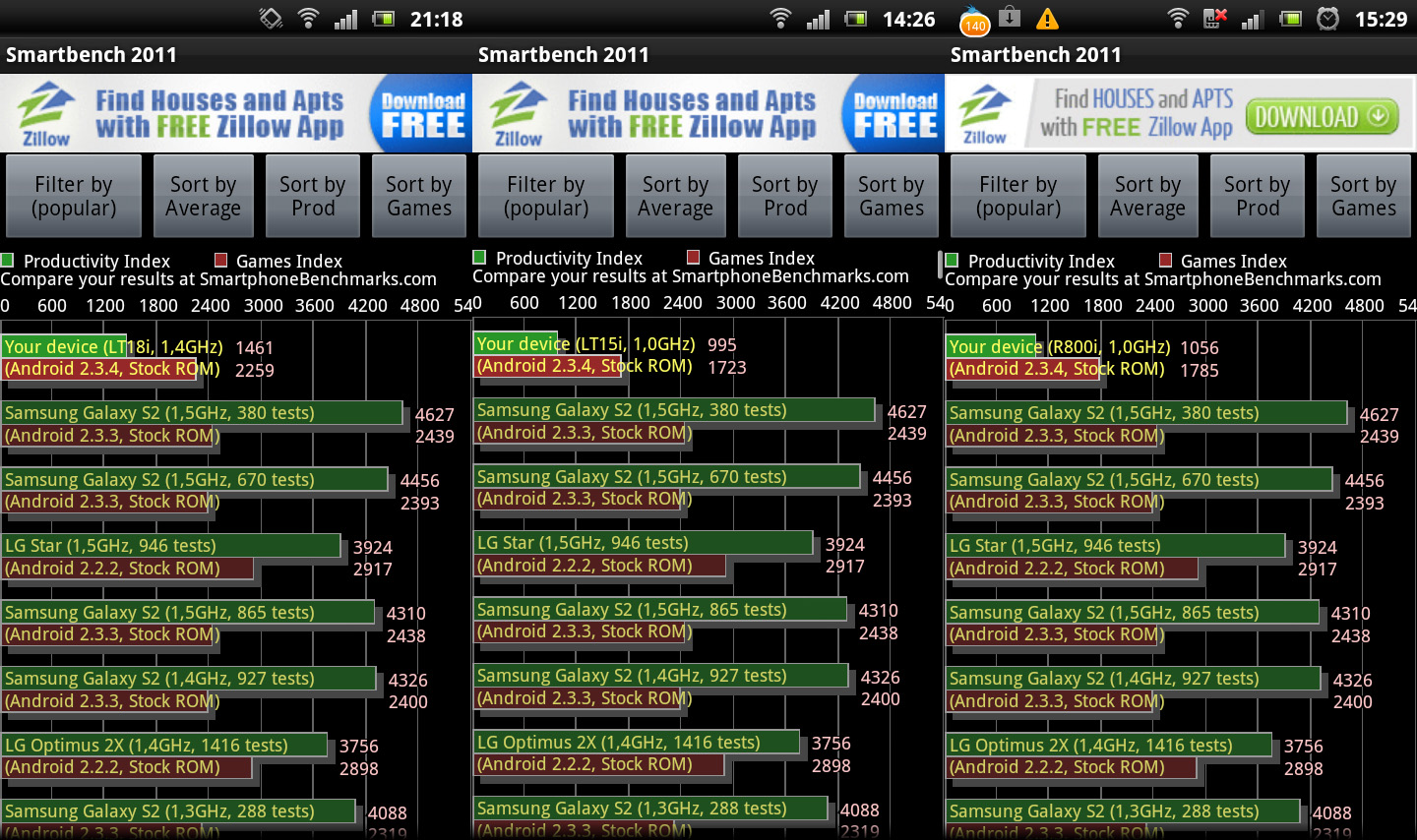1417x840 pixels.
Task: Choose Sort by Prod in the LT18i screen
Action: click(313, 196)
